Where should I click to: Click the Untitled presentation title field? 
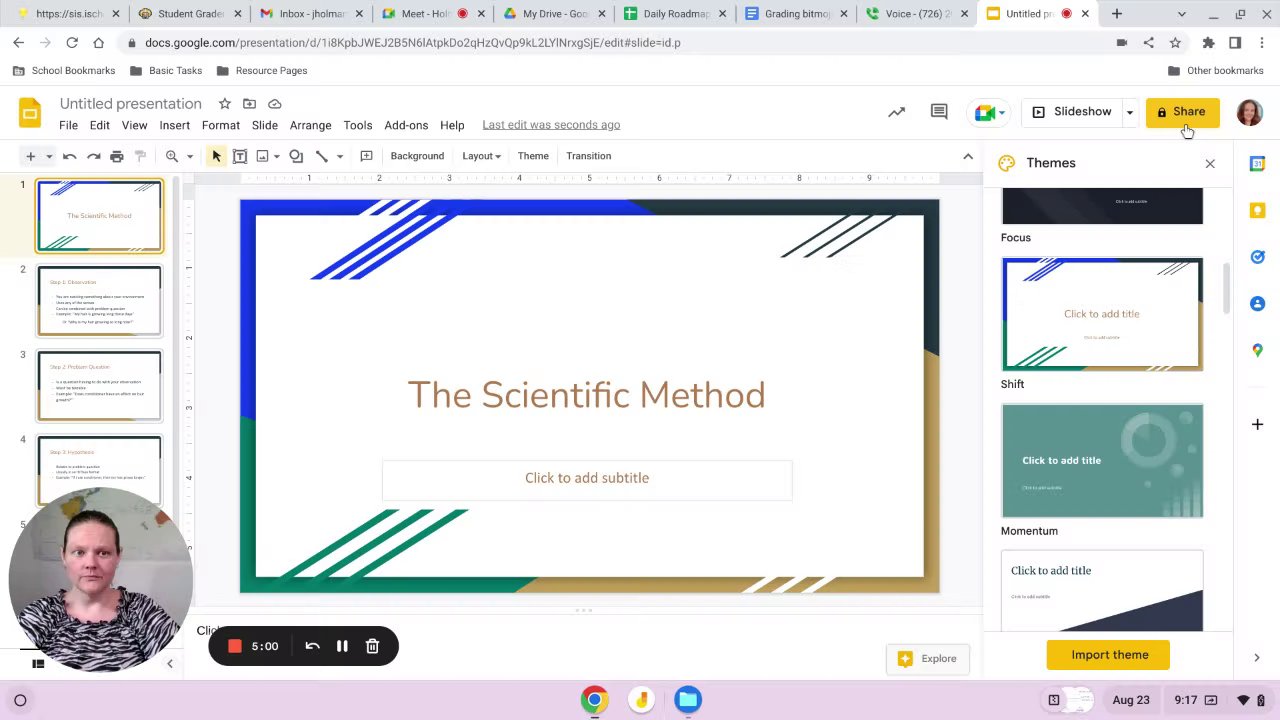tap(130, 104)
